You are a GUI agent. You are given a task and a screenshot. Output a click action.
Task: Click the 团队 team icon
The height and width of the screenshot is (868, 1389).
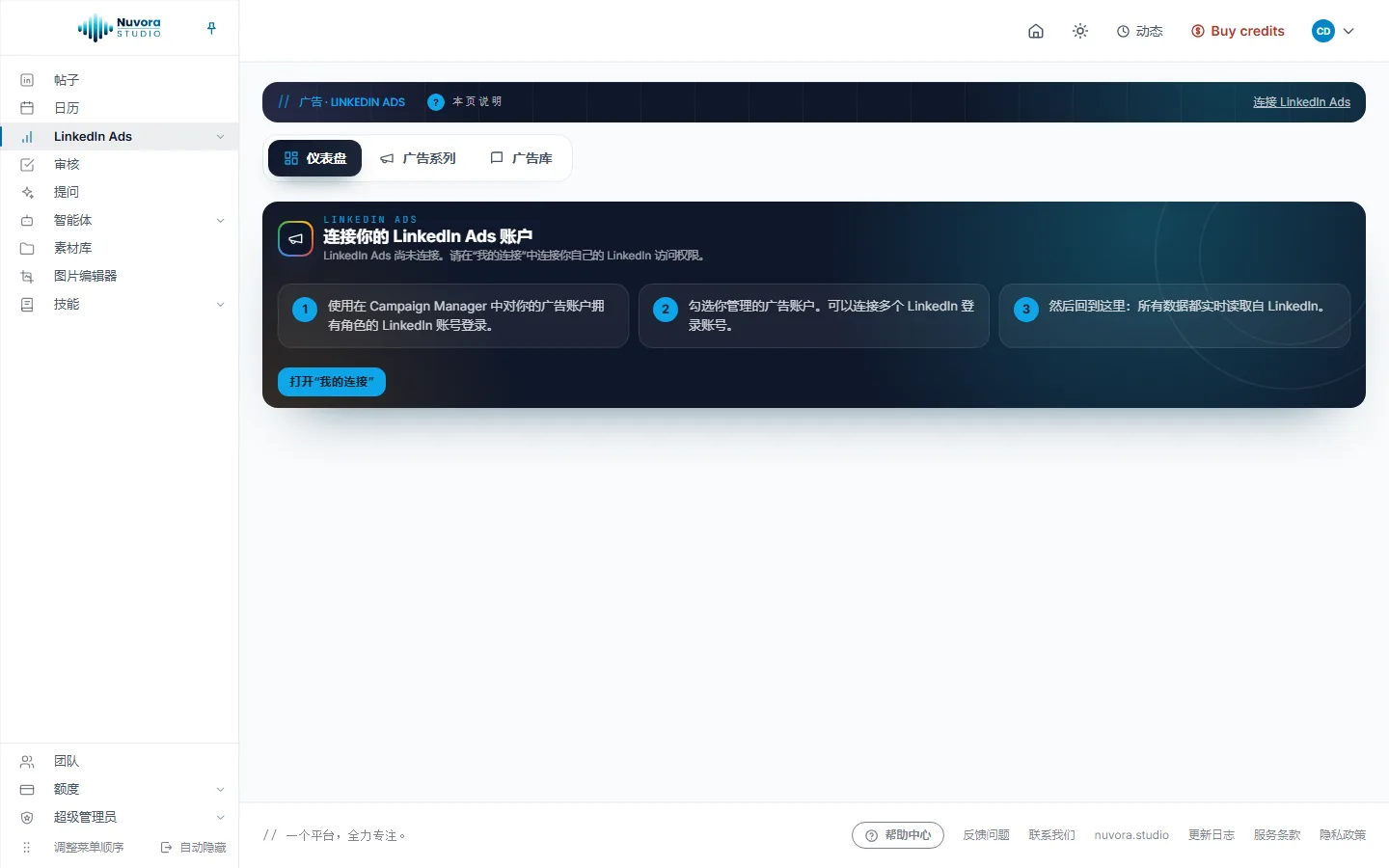point(27,762)
